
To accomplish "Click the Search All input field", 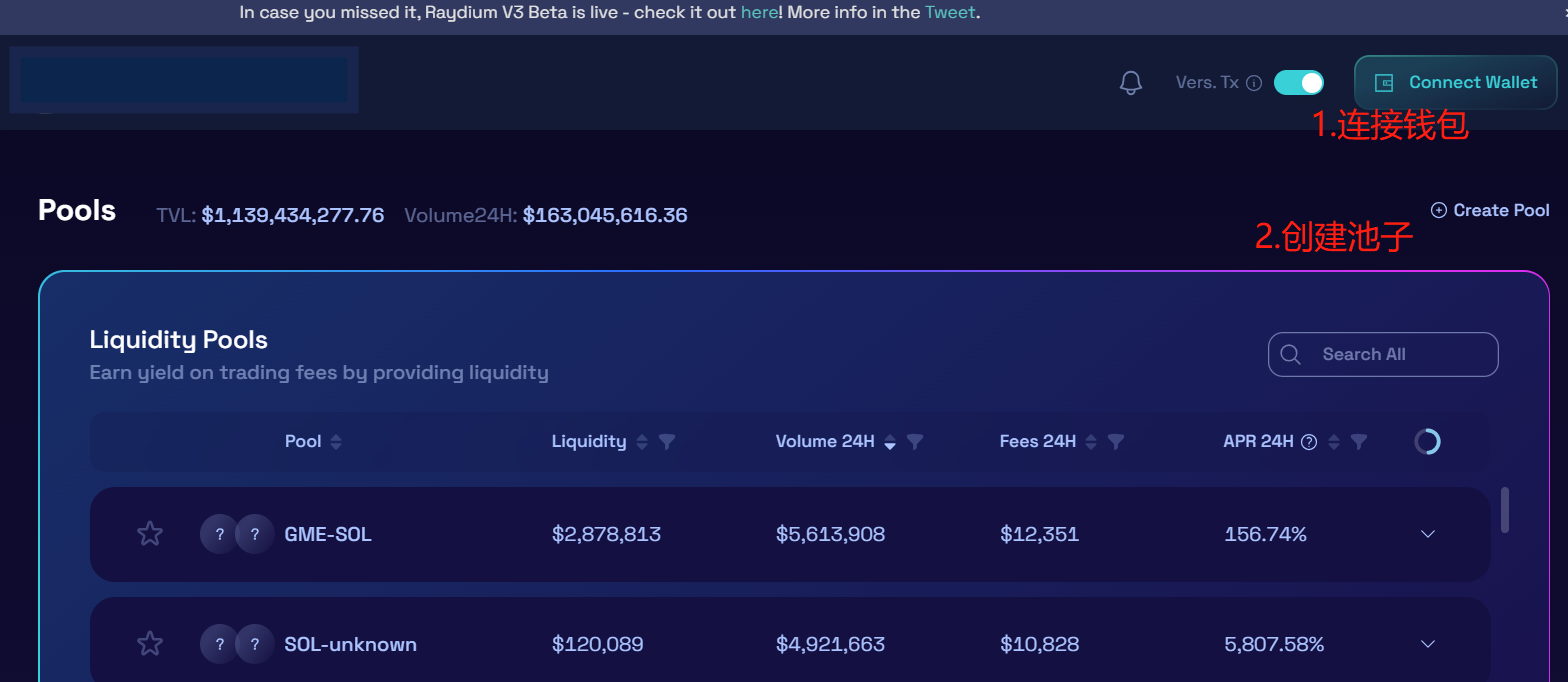I will [x=1395, y=354].
